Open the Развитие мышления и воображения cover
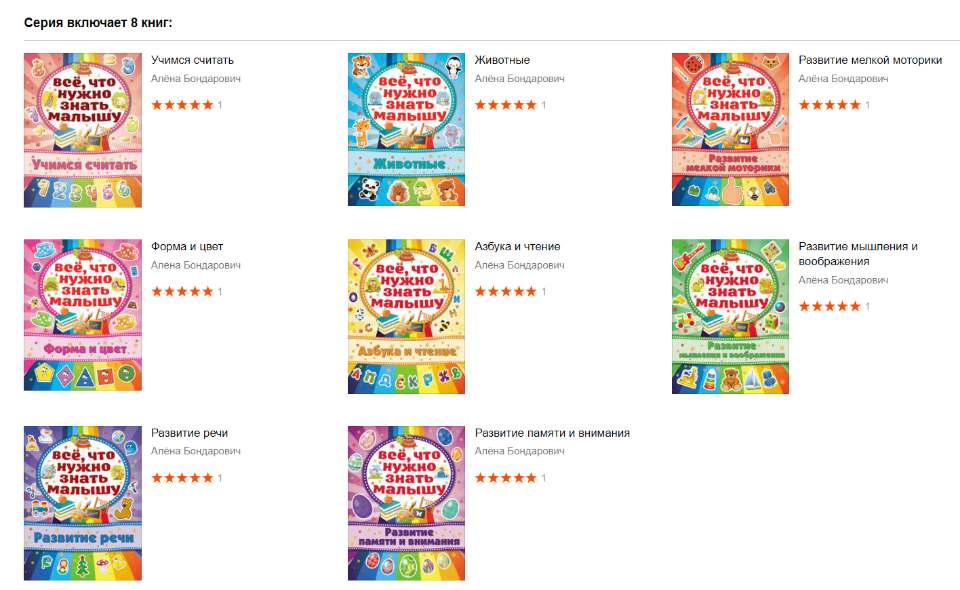This screenshot has height=590, width=960. [730, 316]
